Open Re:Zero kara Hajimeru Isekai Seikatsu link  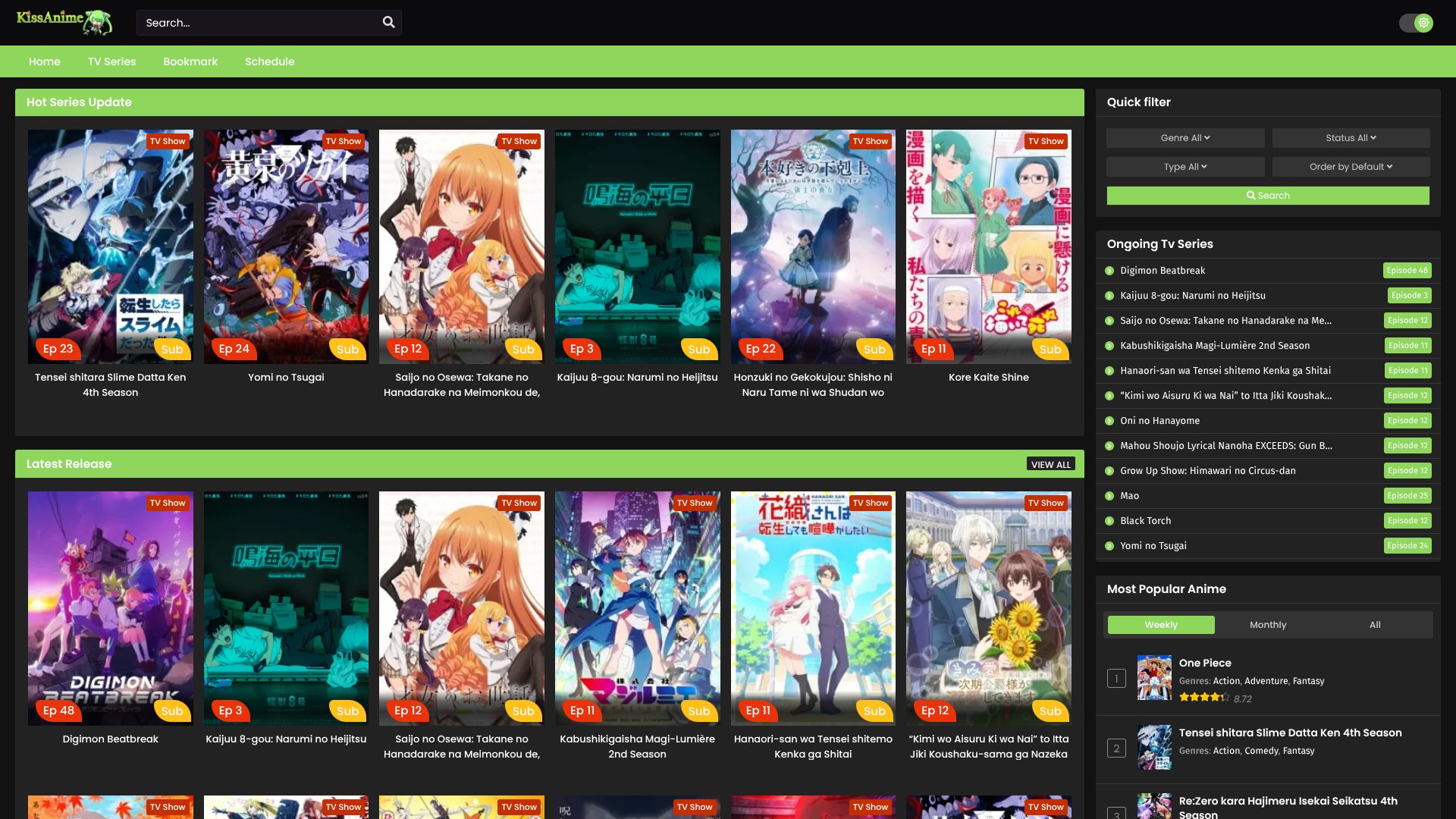[x=1288, y=807]
